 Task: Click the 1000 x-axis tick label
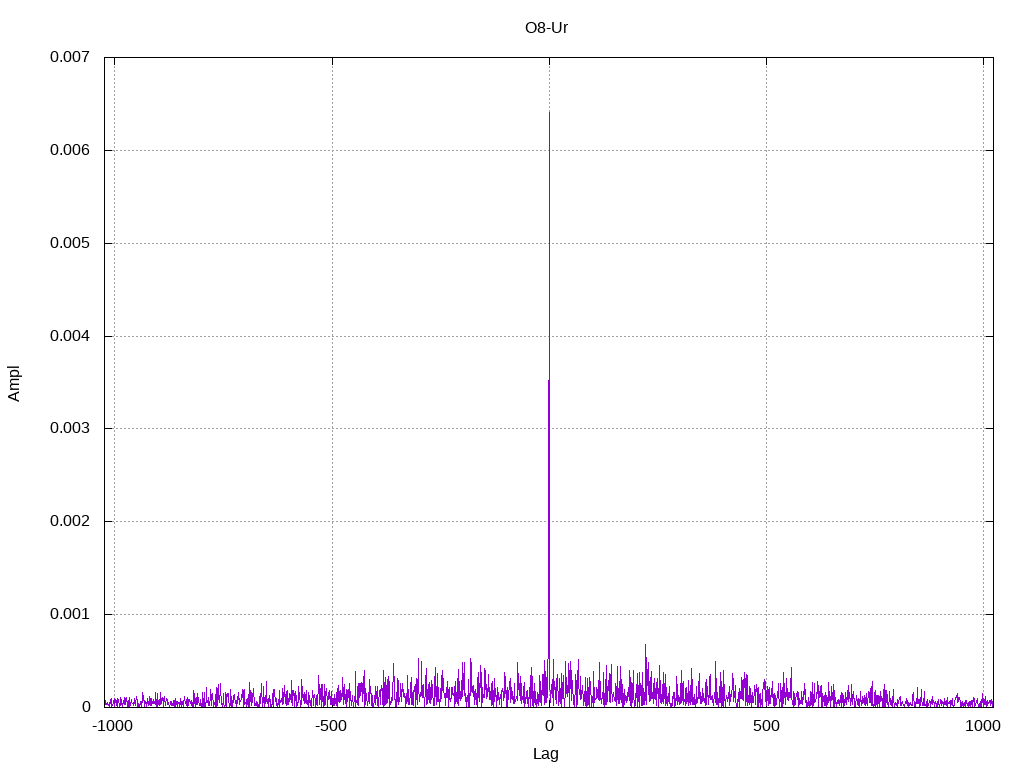point(984,726)
